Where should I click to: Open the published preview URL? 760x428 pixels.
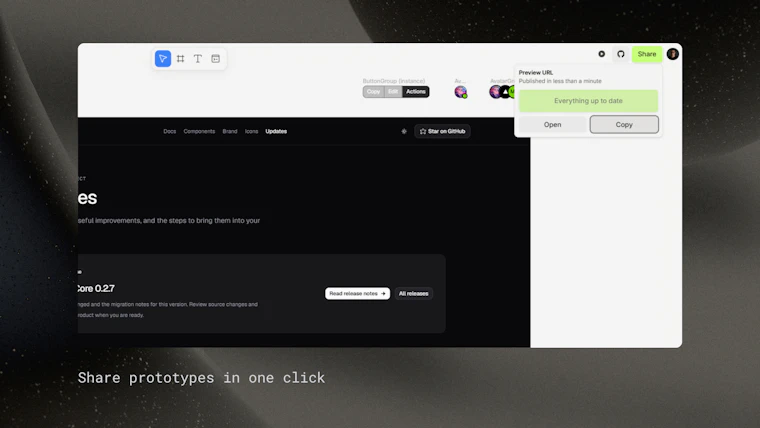coord(553,125)
